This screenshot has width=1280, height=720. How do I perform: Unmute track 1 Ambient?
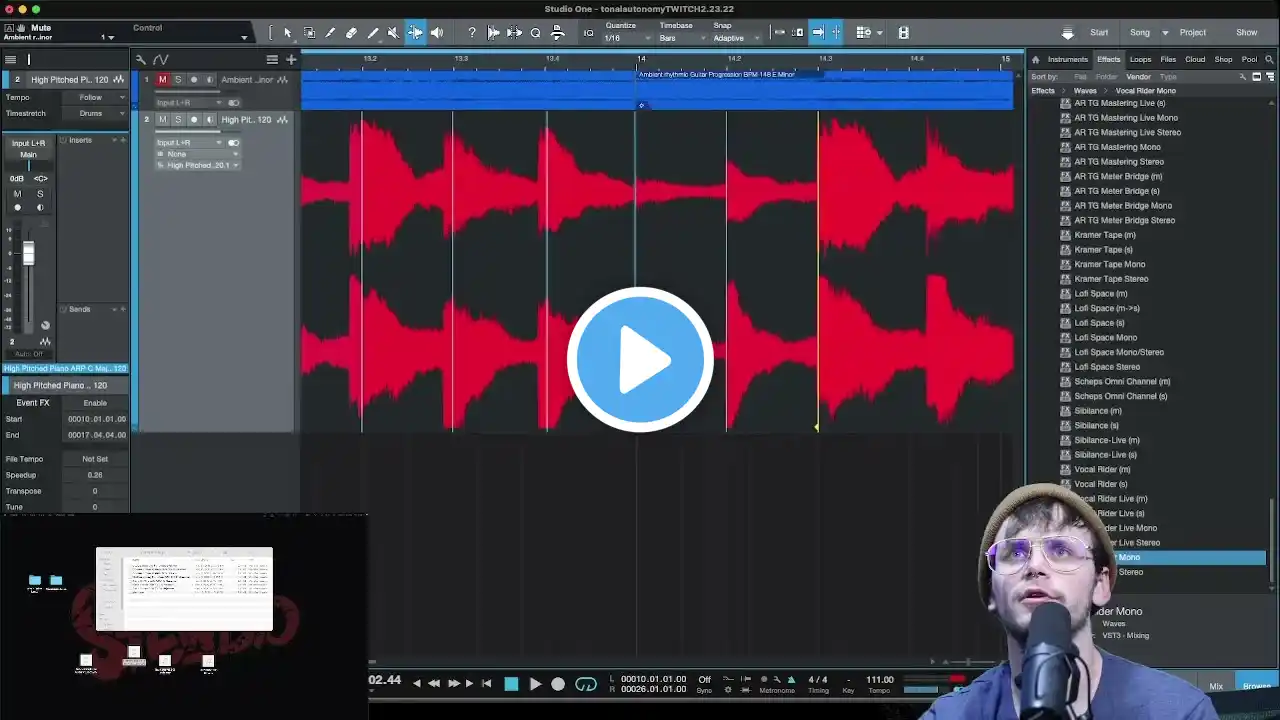pyautogui.click(x=162, y=80)
